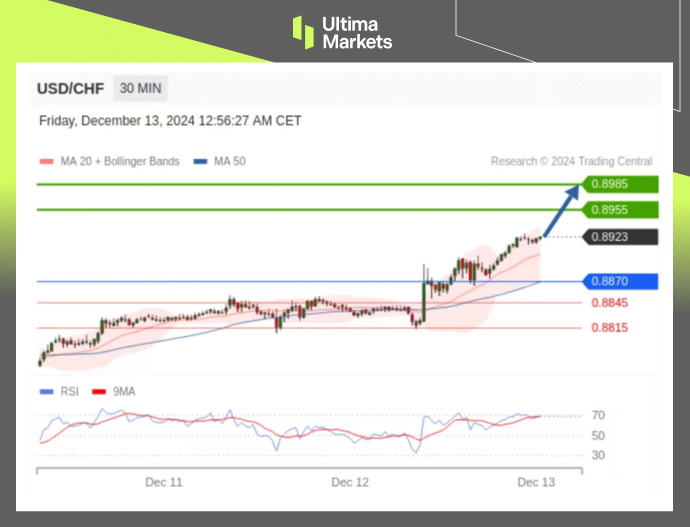Click the 9MA red legend swatch
Screen dimensions: 690x527
coord(98,392)
